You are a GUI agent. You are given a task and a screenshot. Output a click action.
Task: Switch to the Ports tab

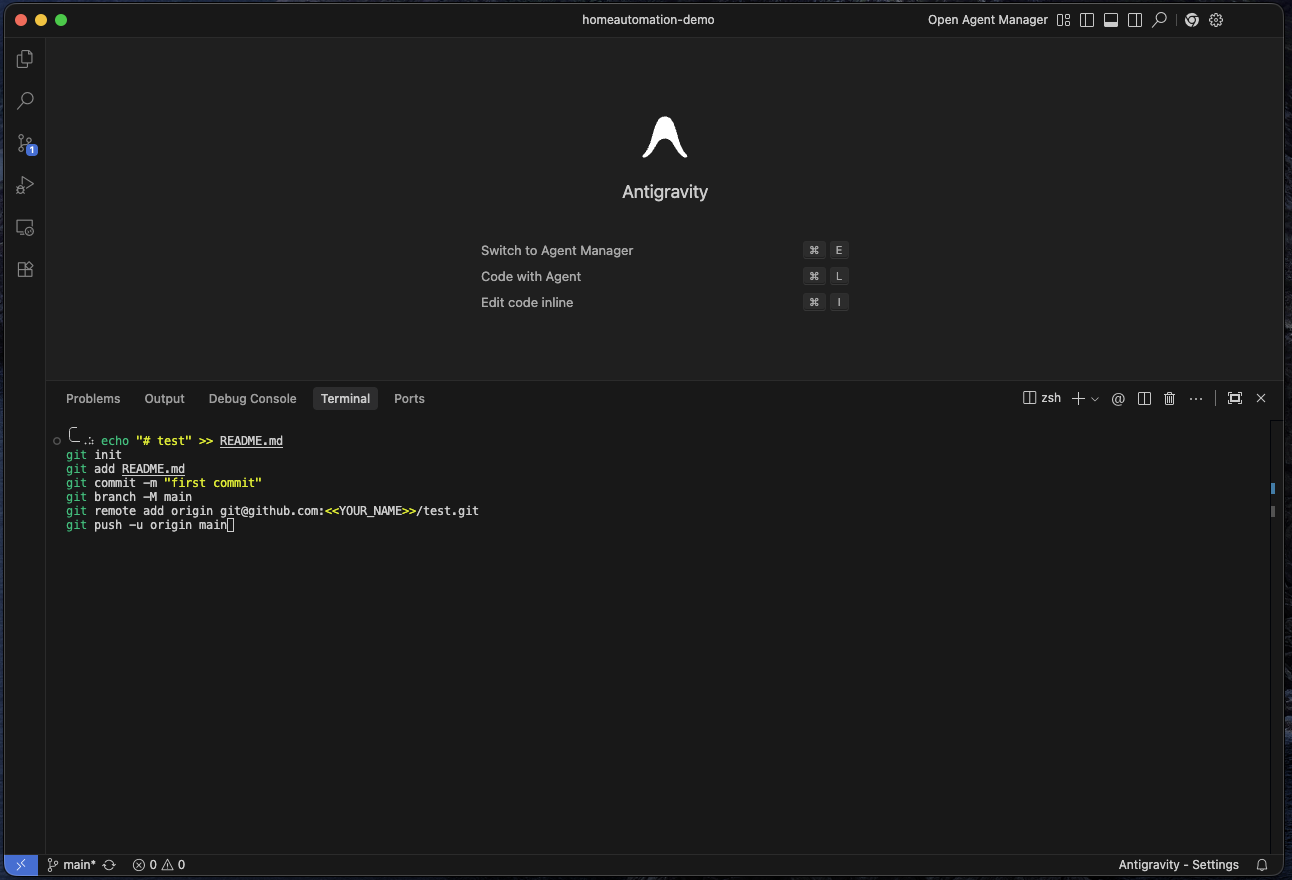[409, 398]
